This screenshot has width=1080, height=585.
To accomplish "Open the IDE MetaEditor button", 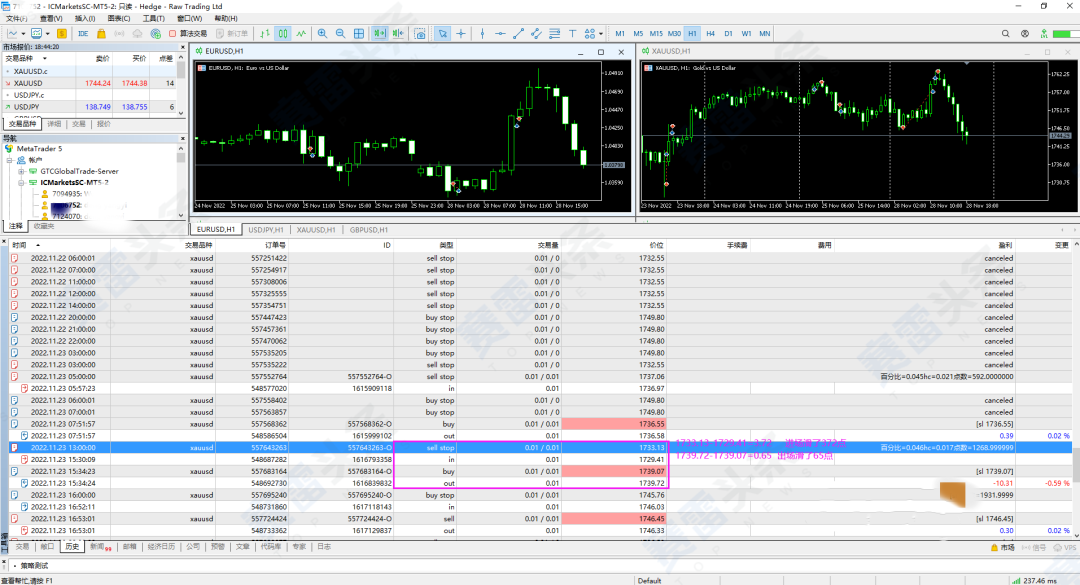I will (x=83, y=33).
